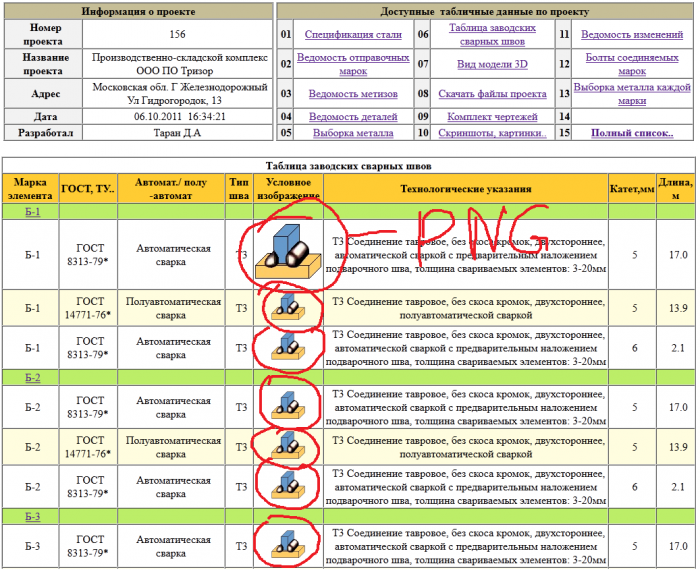
Task: Click the large weld image in first Б-1 row
Action: click(x=288, y=252)
